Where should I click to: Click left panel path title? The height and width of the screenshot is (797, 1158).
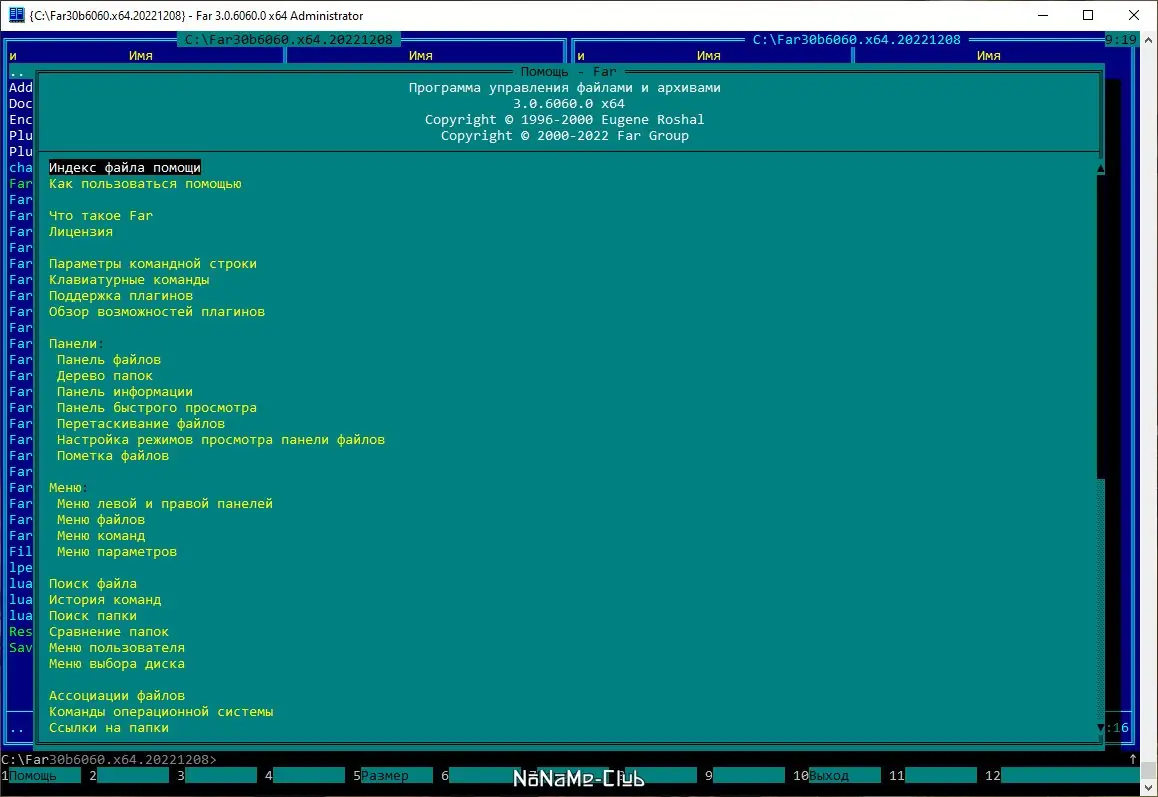point(289,40)
